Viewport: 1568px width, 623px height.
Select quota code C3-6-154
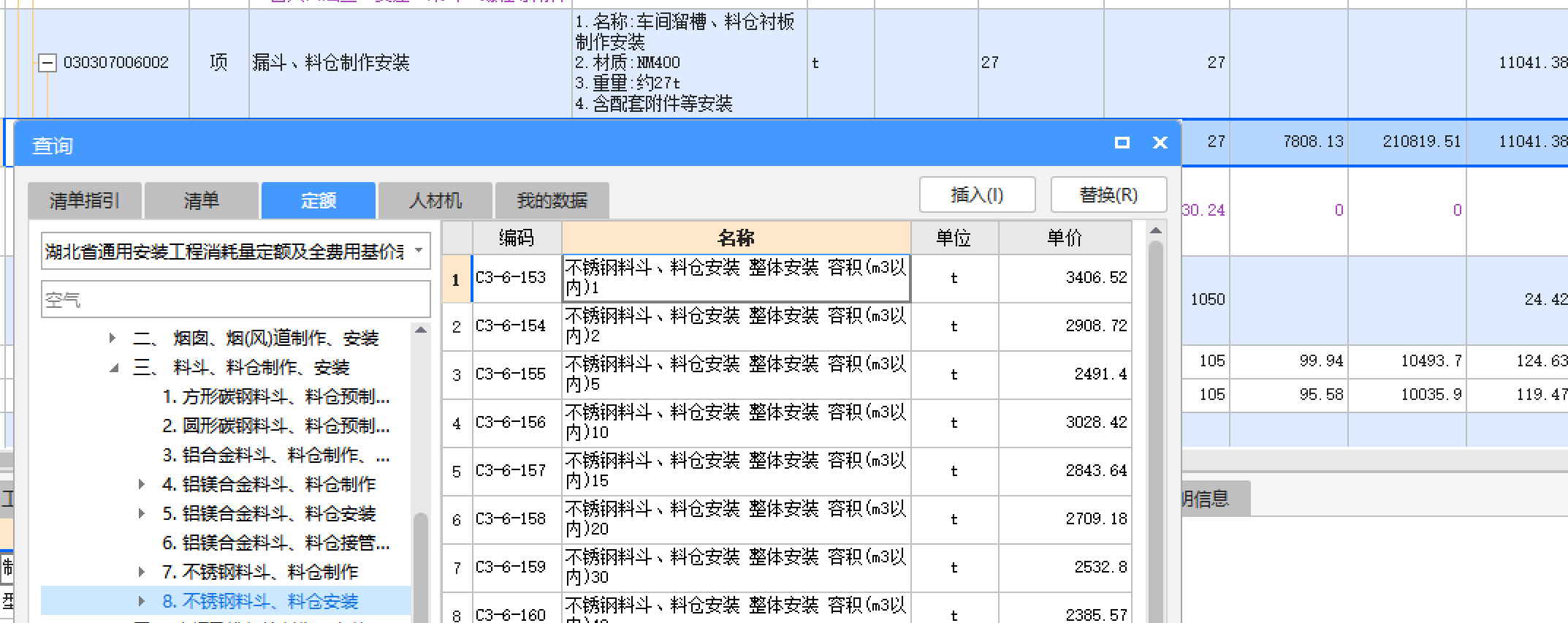[517, 326]
